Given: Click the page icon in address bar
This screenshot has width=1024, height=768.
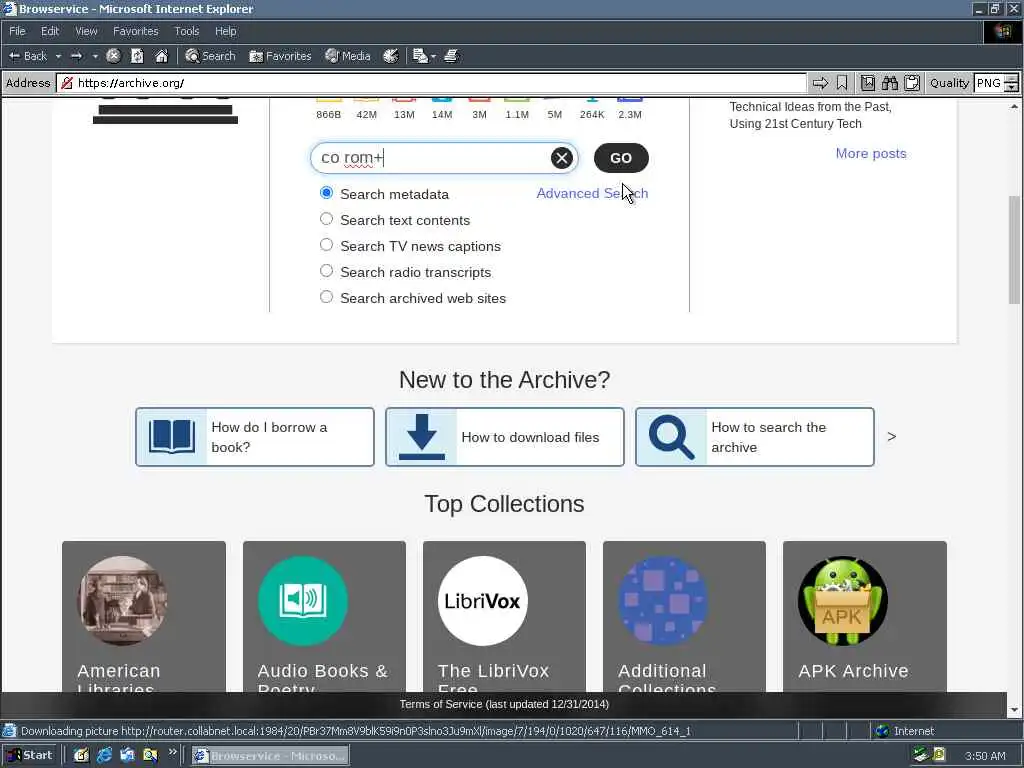Looking at the screenshot, I should tap(67, 83).
